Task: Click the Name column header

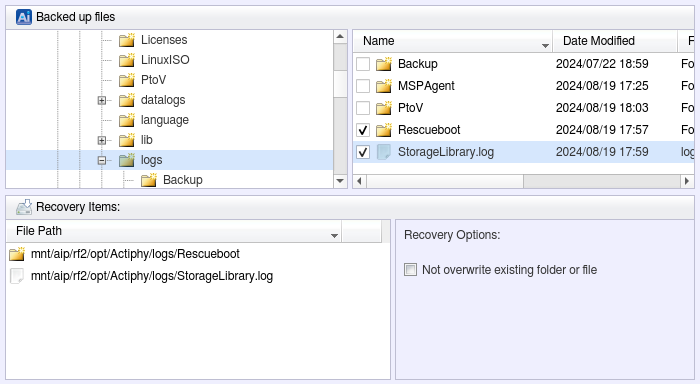Action: (x=453, y=41)
